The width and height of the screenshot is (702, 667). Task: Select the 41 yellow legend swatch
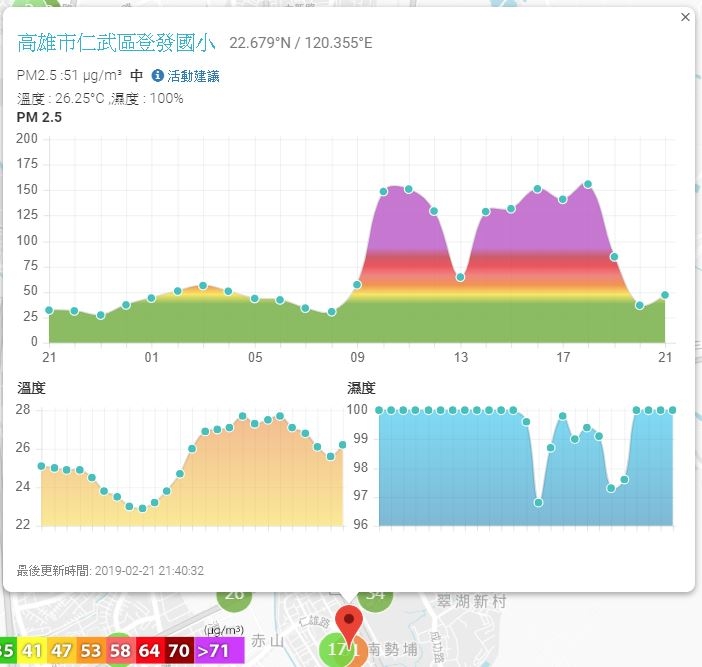tap(32, 650)
